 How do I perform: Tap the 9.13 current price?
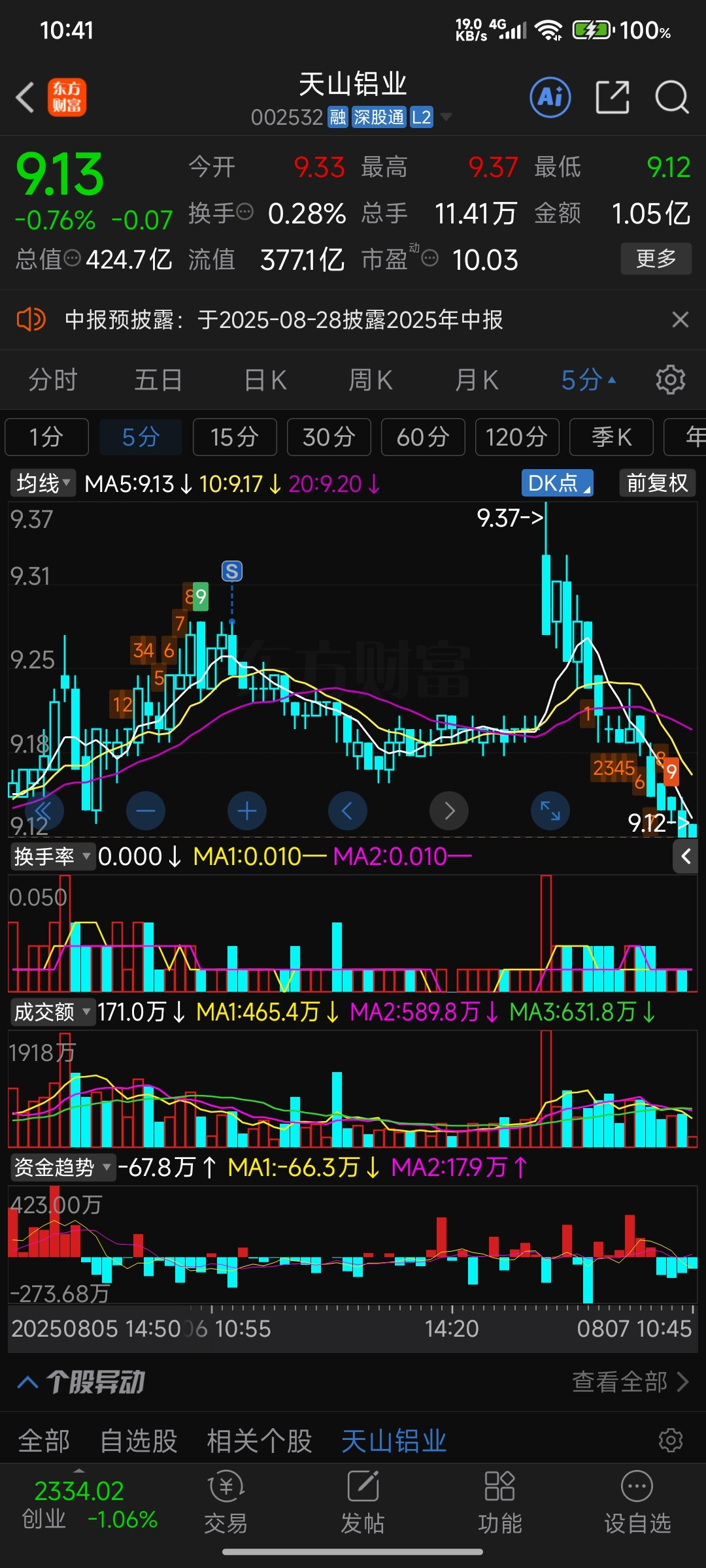click(x=59, y=174)
